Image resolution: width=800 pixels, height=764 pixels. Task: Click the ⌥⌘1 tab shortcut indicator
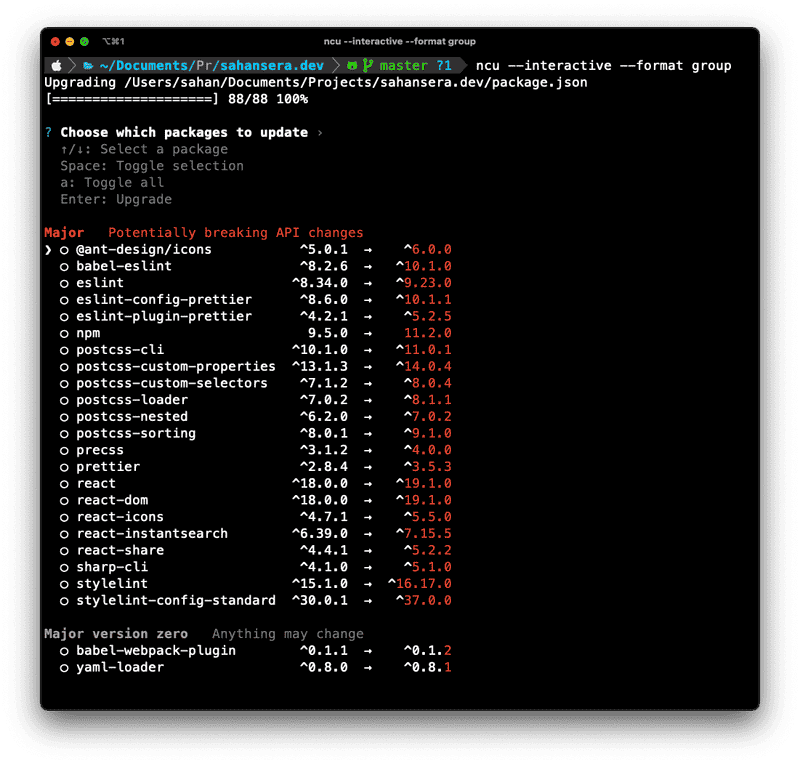click(113, 41)
